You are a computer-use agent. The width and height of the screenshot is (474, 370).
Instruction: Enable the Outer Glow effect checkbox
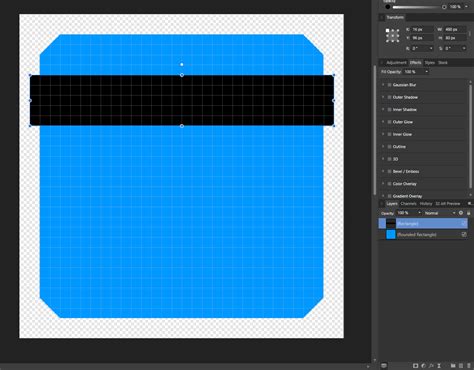tap(389, 122)
